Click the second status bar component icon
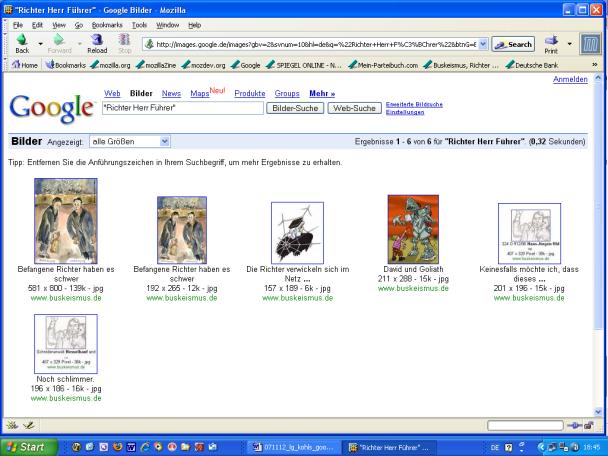Screen dimensions: 608x456 [x=28, y=425]
